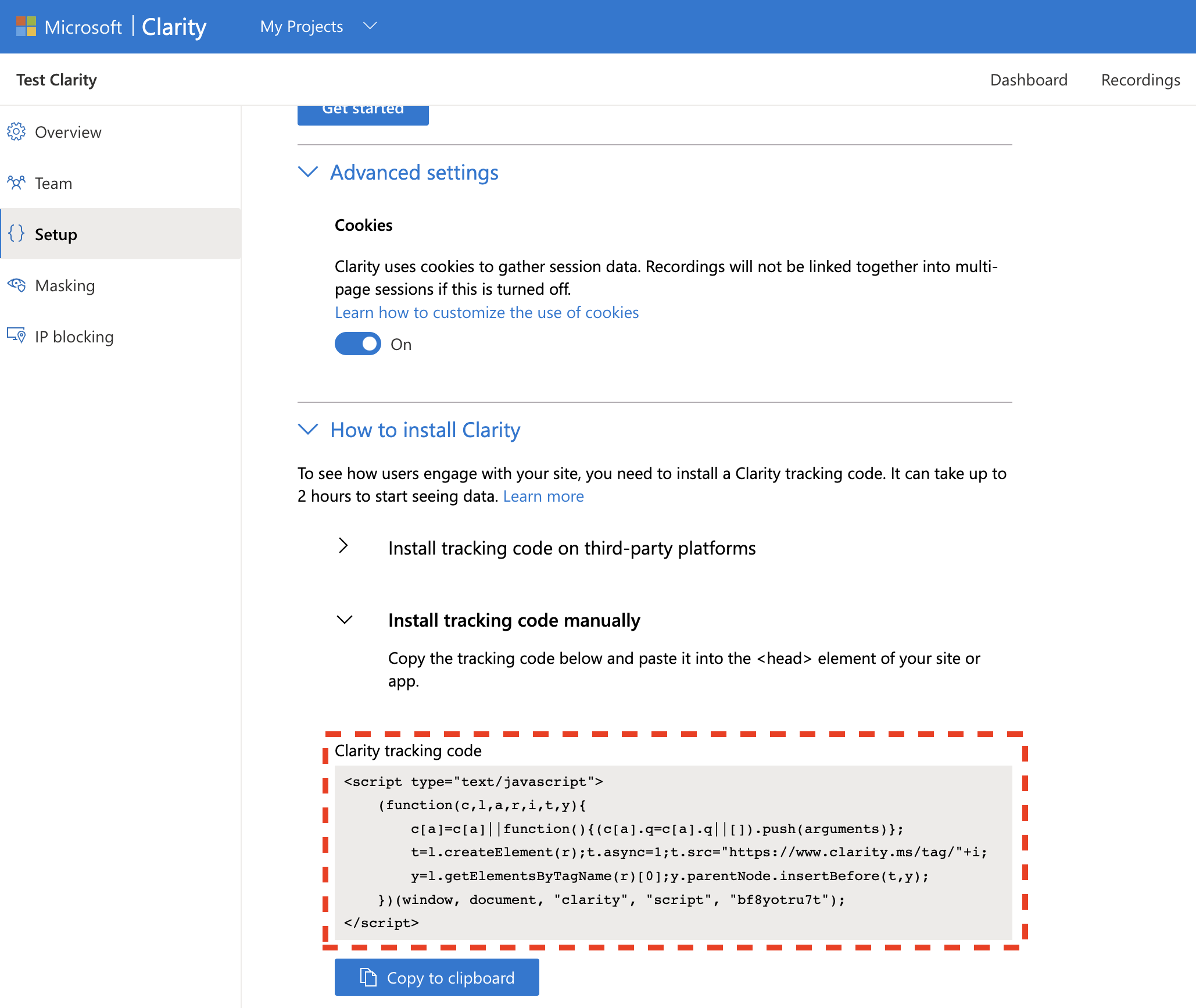Click the Advanced settings heading
The height and width of the screenshot is (1008, 1196).
414,173
